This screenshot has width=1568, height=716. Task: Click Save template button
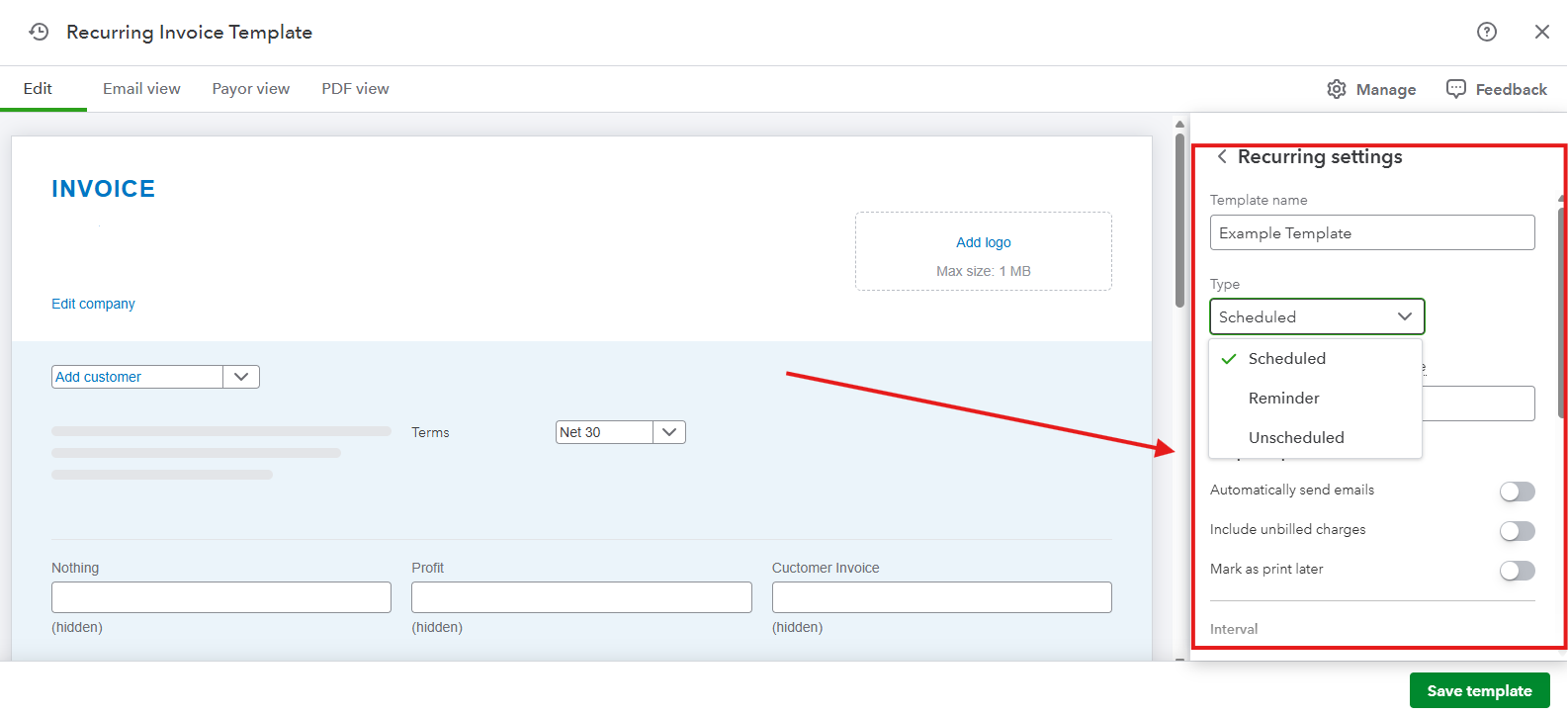coord(1479,691)
